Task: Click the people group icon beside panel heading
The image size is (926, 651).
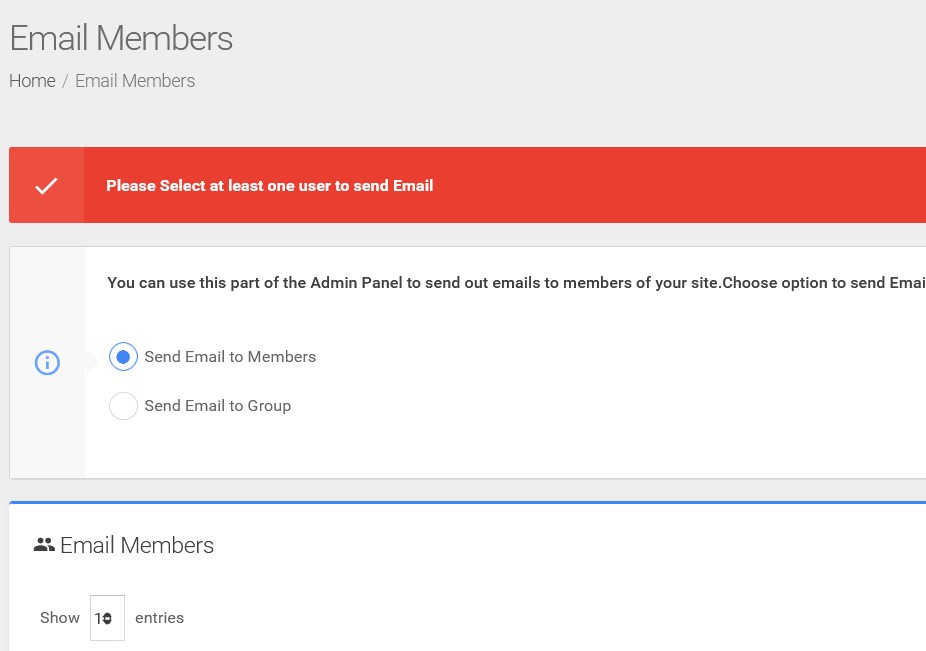Action: coord(44,545)
